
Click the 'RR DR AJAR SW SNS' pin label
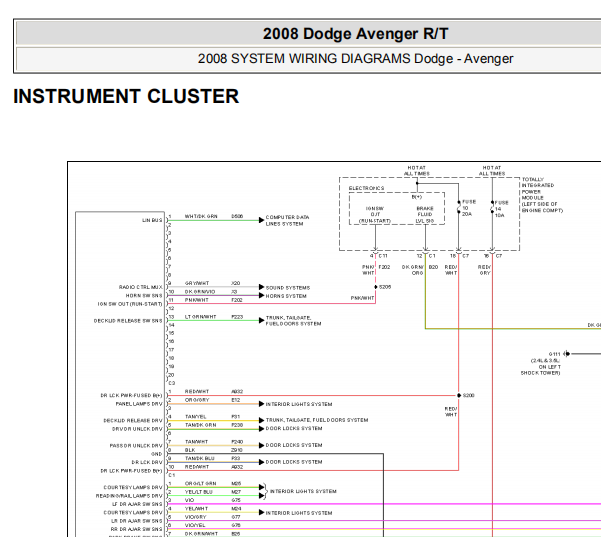click(136, 529)
